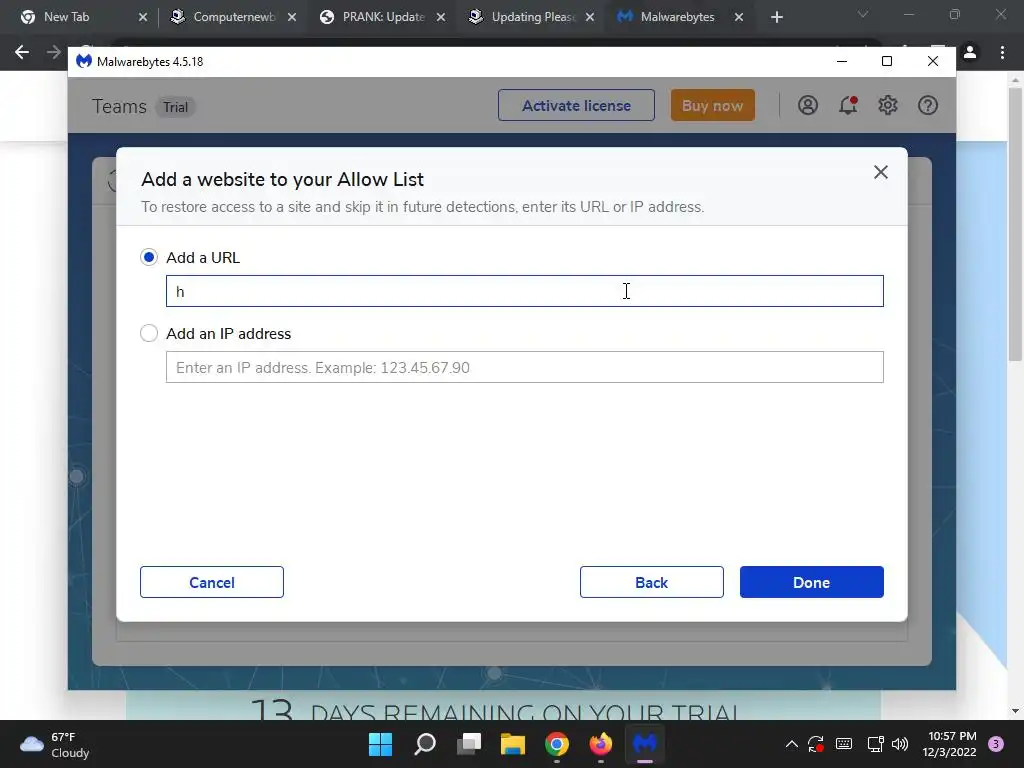1024x768 pixels.
Task: Switch to the Updating Please tab
Action: tap(533, 17)
